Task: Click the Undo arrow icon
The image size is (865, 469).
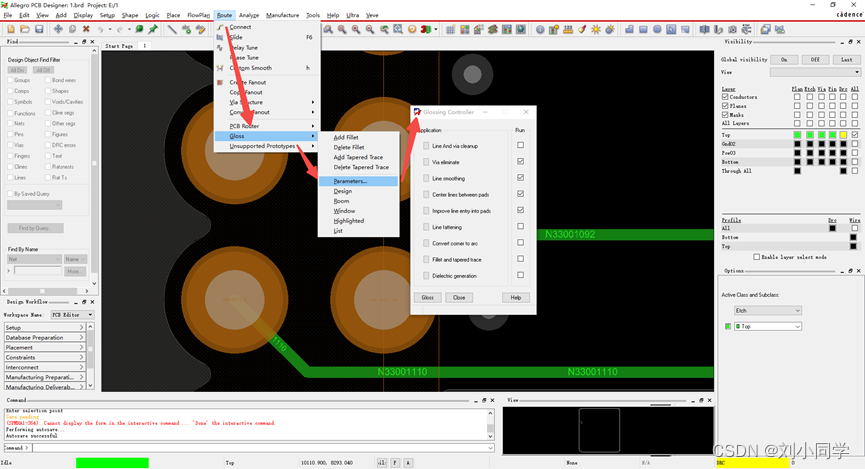Action: point(101,29)
